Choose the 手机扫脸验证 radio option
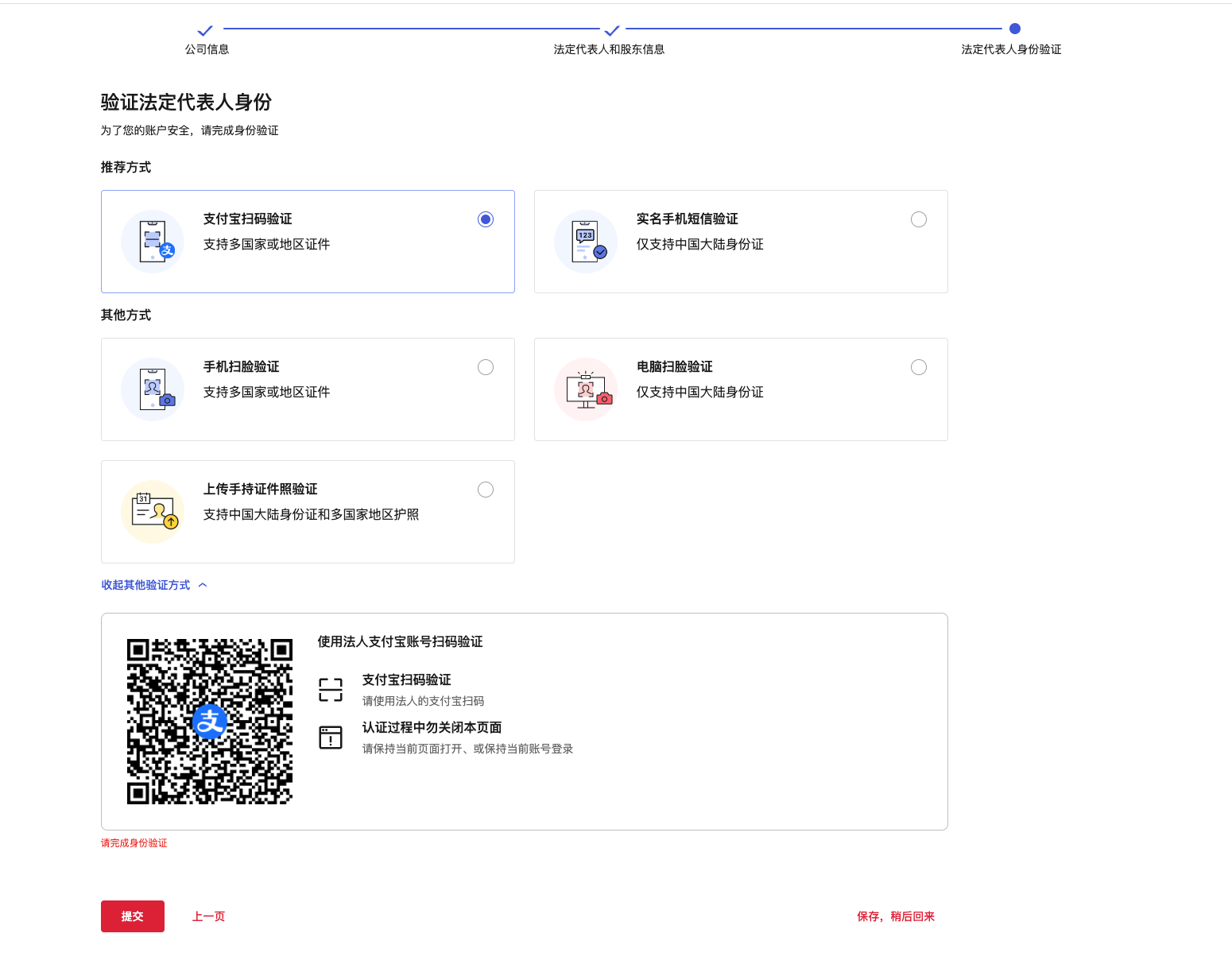Viewport: 1232px width, 968px height. point(486,367)
